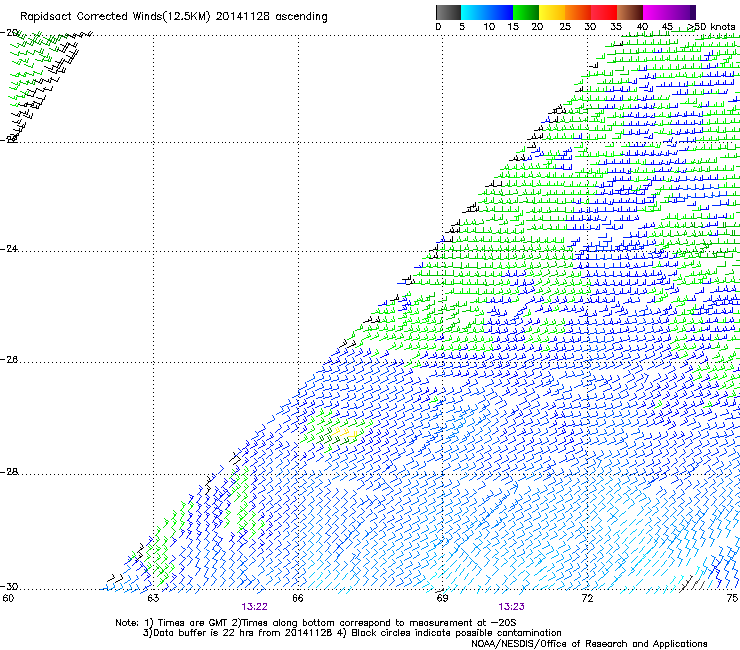Click the blue 10-15 knots color swatch
Screen dimensions: 740x650
[500, 12]
